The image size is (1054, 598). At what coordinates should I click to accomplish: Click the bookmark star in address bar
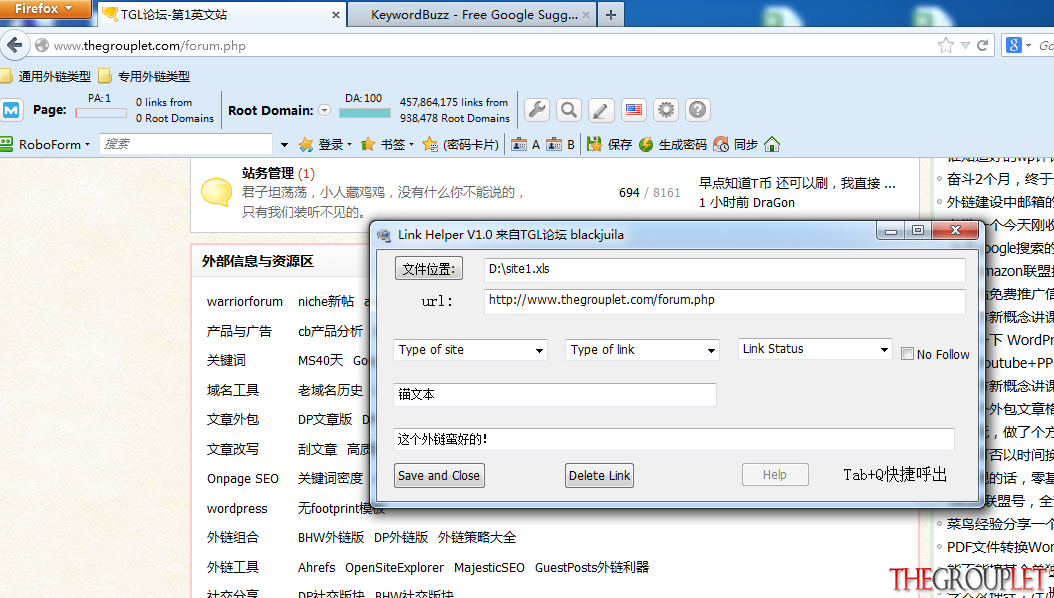tap(945, 46)
